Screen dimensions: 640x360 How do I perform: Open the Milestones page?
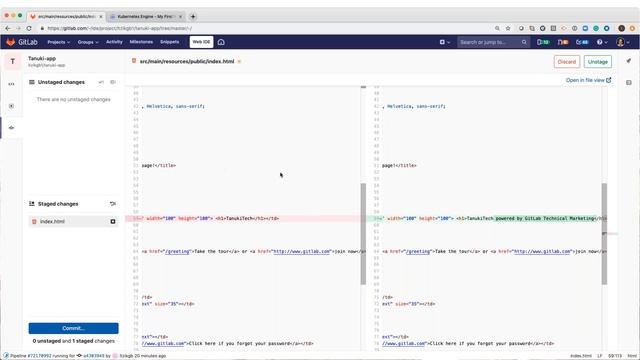click(x=141, y=42)
